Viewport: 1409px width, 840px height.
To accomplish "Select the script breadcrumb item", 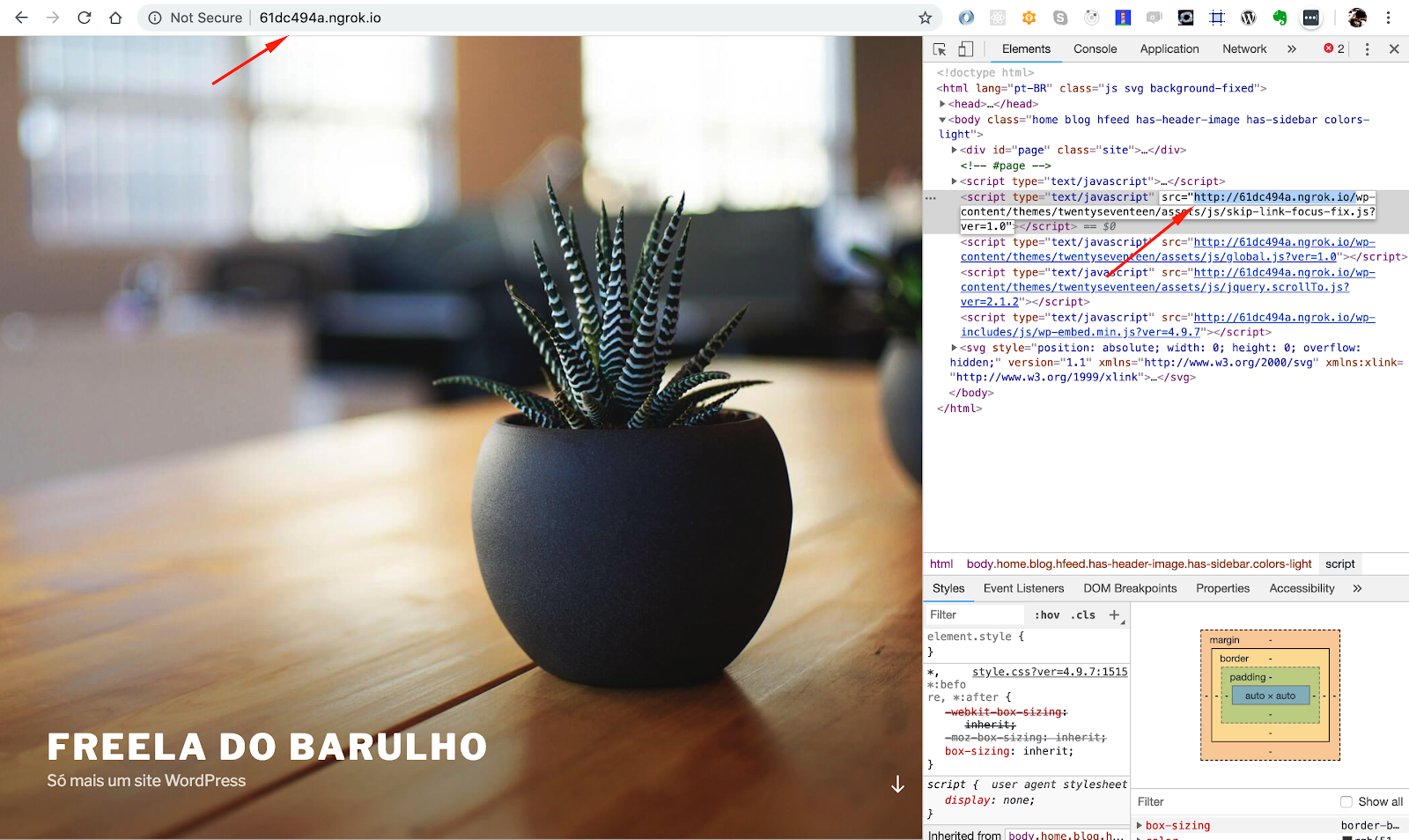I will click(1339, 564).
